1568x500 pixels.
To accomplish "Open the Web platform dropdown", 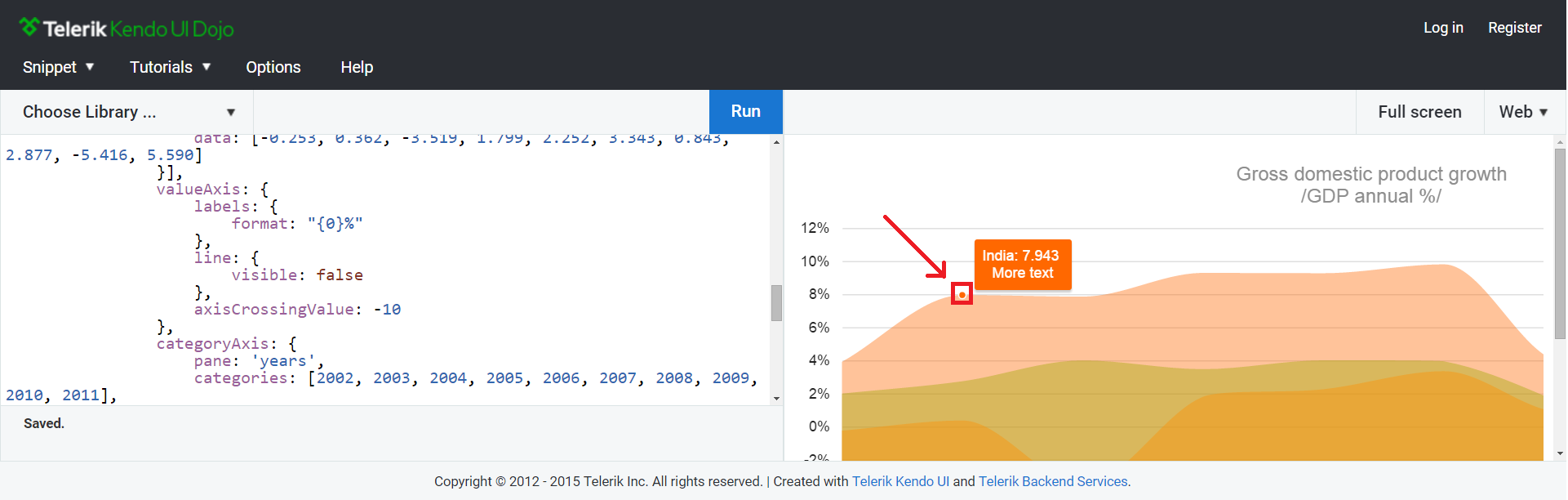I will pos(1523,112).
